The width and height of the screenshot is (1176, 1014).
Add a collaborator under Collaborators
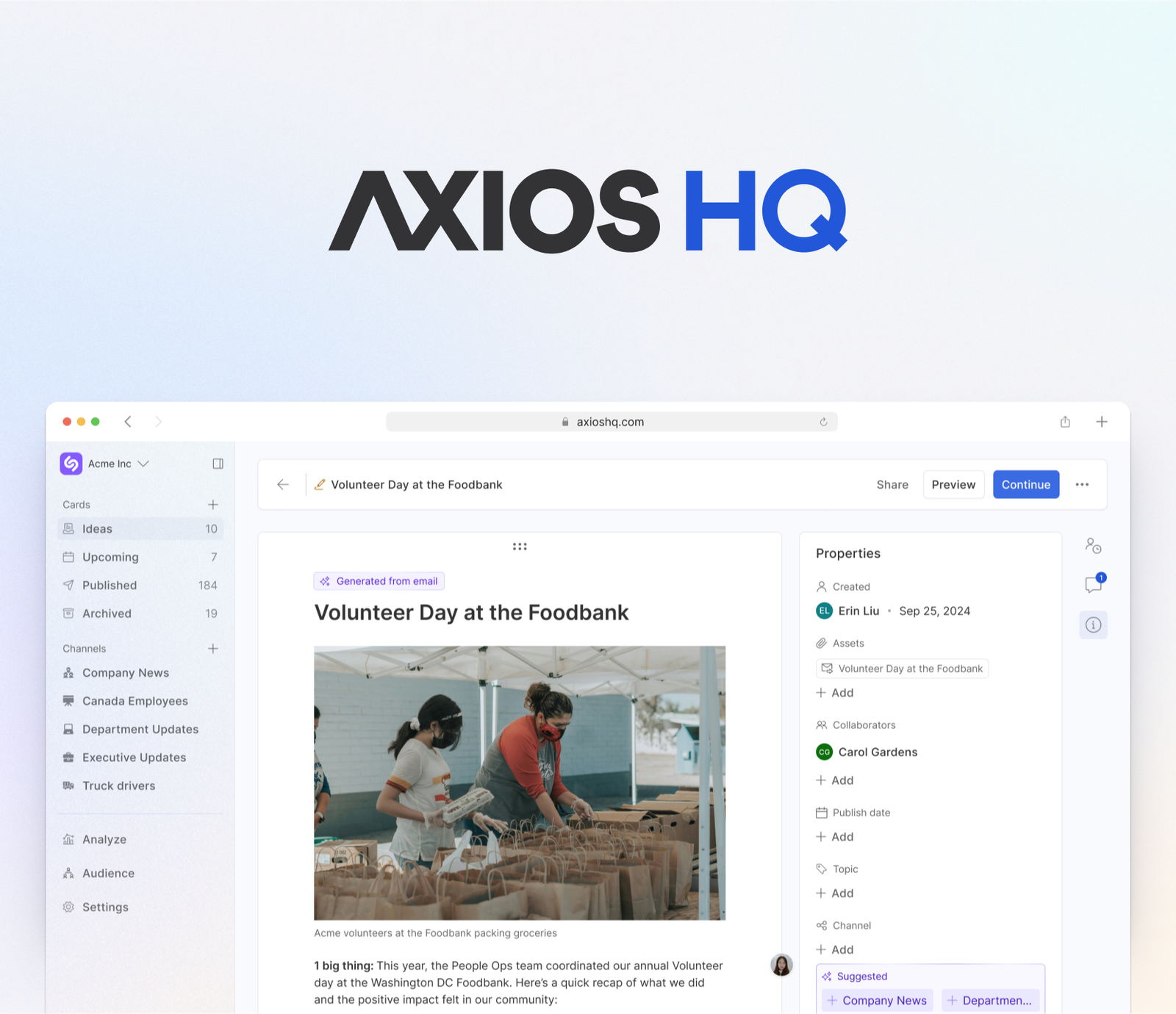coord(835,780)
